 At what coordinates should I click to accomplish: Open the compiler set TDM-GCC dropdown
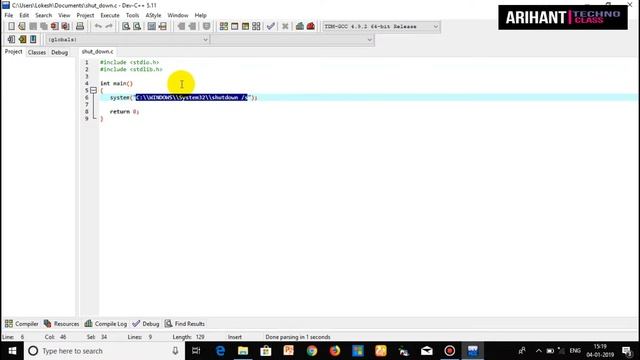point(436,27)
